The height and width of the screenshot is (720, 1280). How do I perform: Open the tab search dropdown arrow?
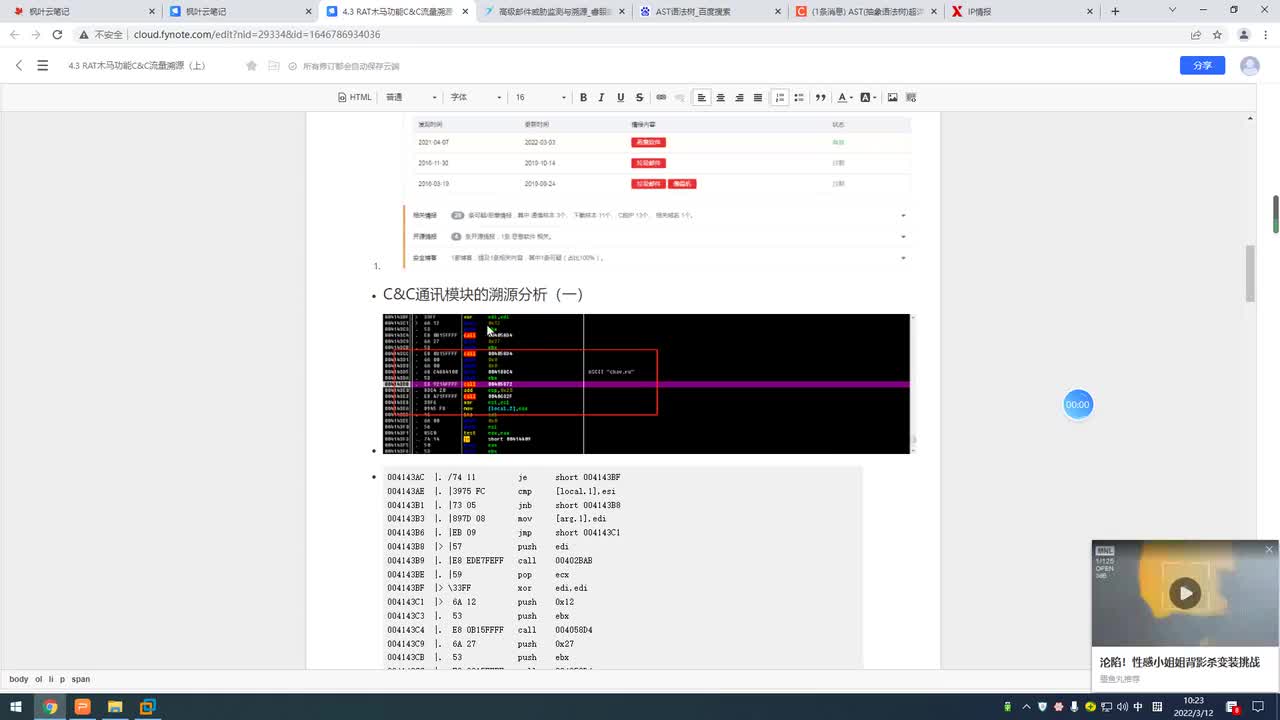coord(1173,11)
